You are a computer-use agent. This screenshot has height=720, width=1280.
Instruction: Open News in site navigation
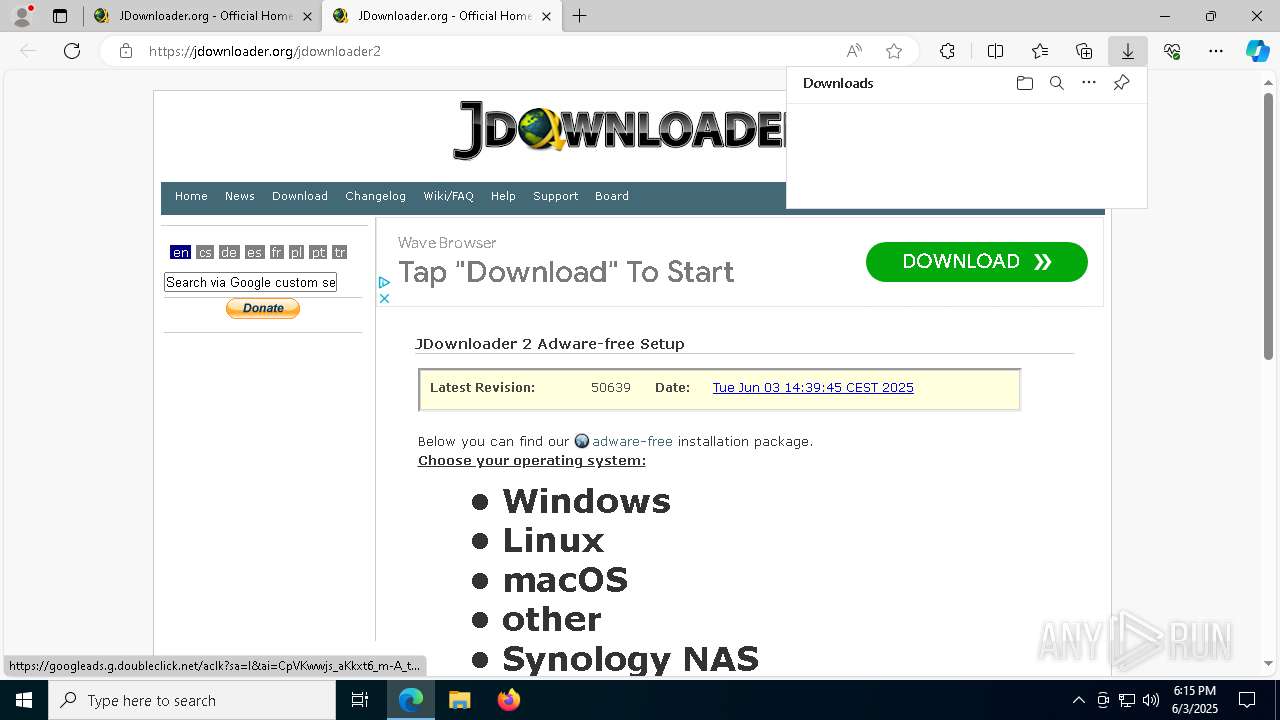(x=240, y=196)
